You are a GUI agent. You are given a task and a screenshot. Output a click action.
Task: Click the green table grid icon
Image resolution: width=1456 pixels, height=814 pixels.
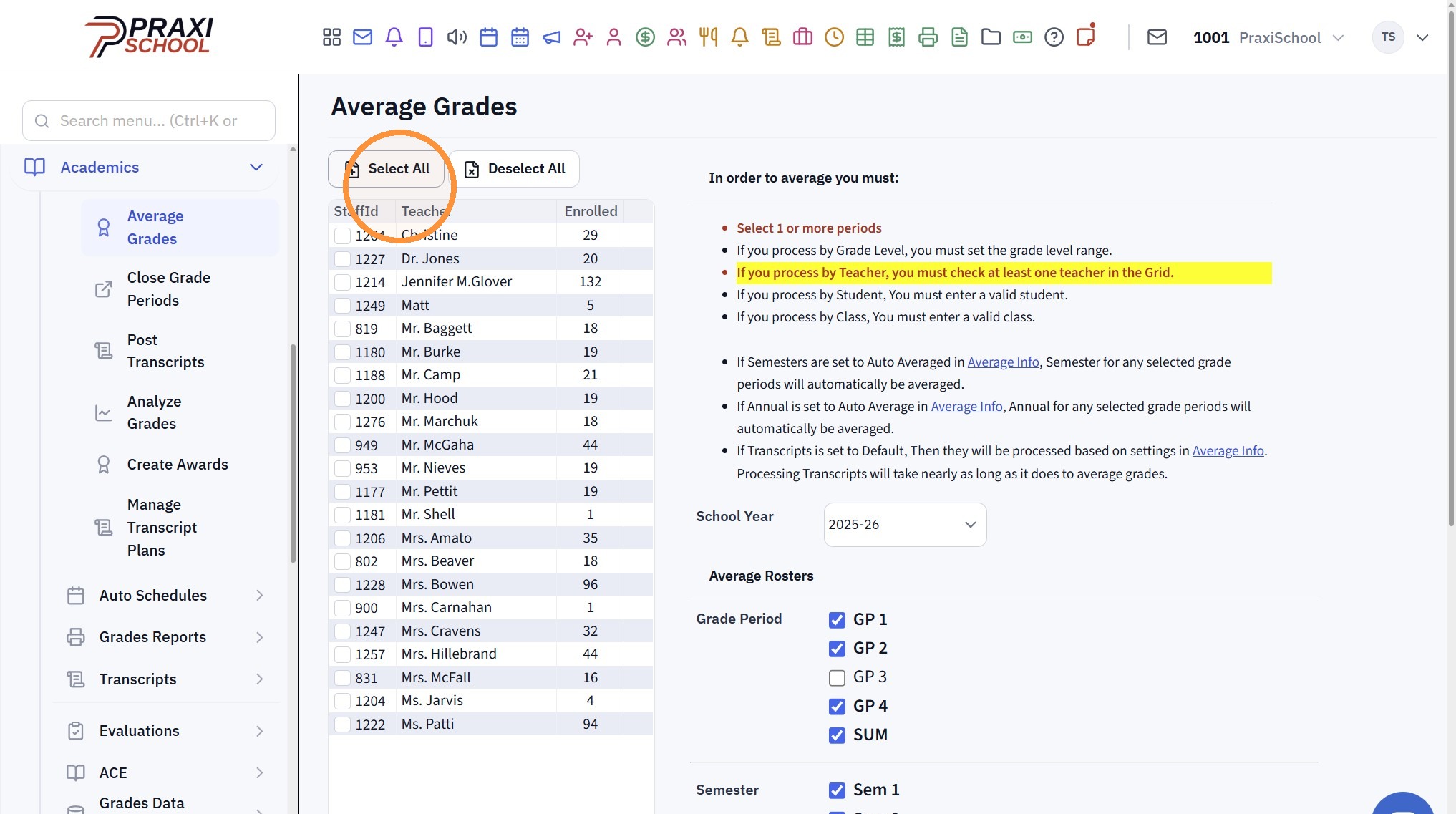coord(865,37)
